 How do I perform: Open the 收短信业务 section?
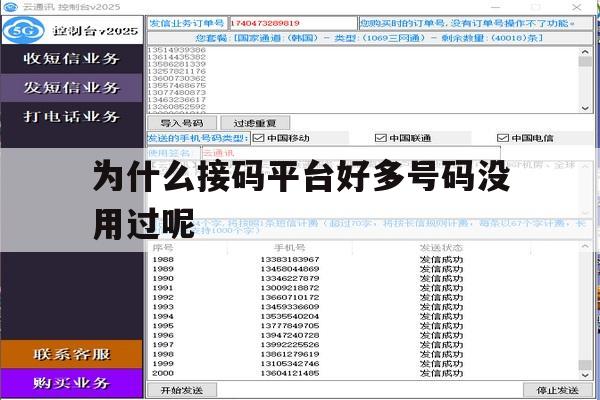(x=72, y=59)
